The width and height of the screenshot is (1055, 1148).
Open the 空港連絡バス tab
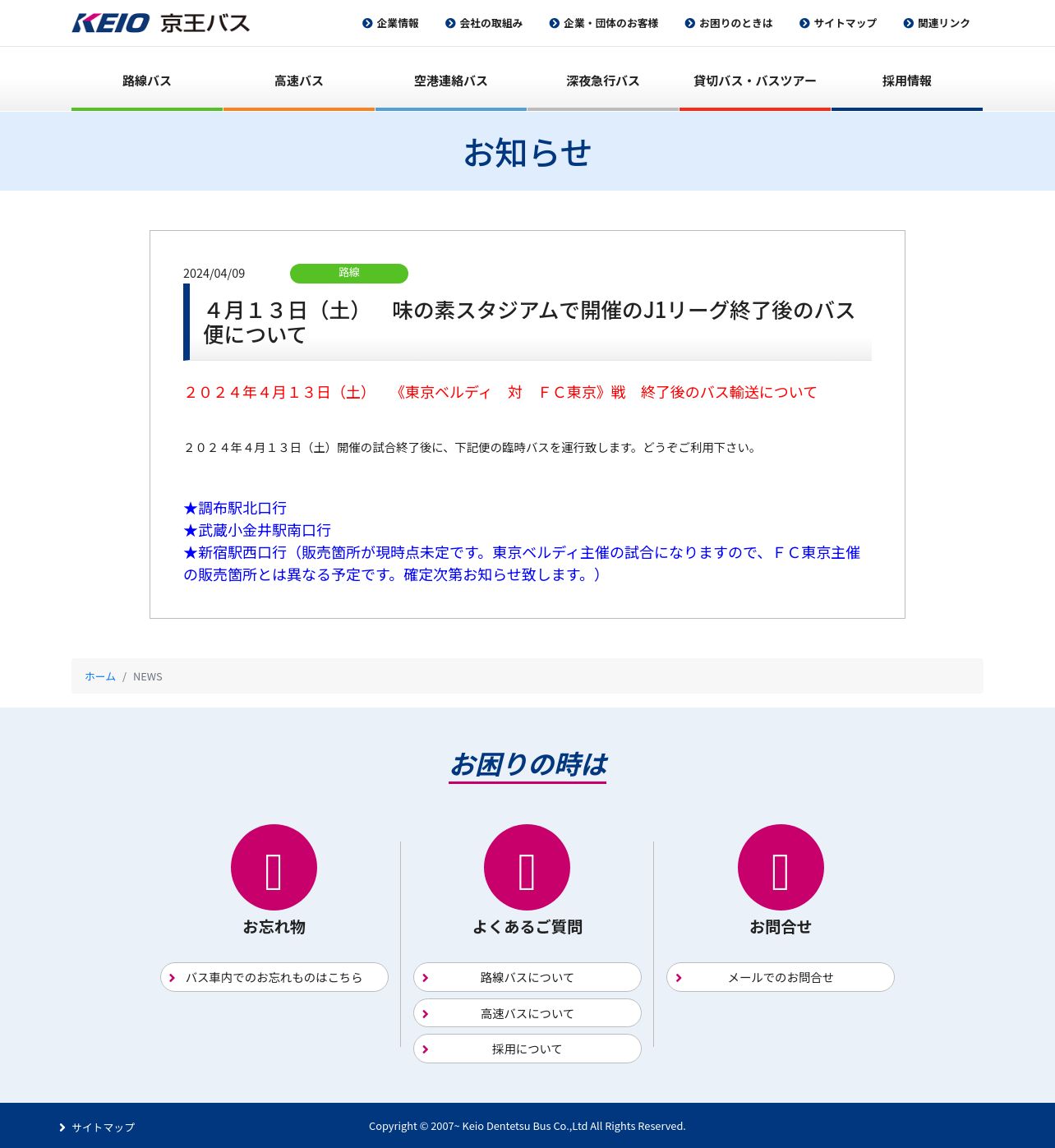click(x=451, y=81)
